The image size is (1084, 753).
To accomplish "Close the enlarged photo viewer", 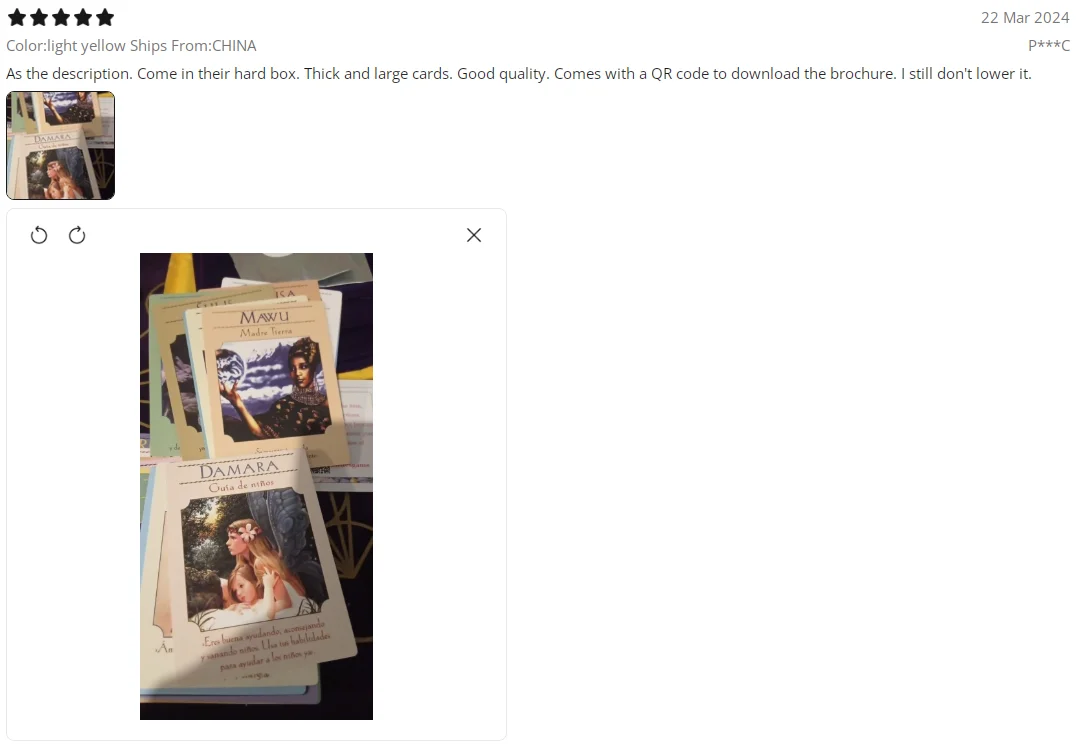I will click(474, 235).
